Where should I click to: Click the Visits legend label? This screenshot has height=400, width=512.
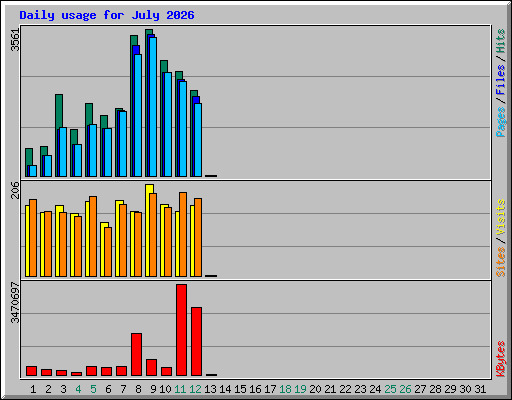[500, 217]
